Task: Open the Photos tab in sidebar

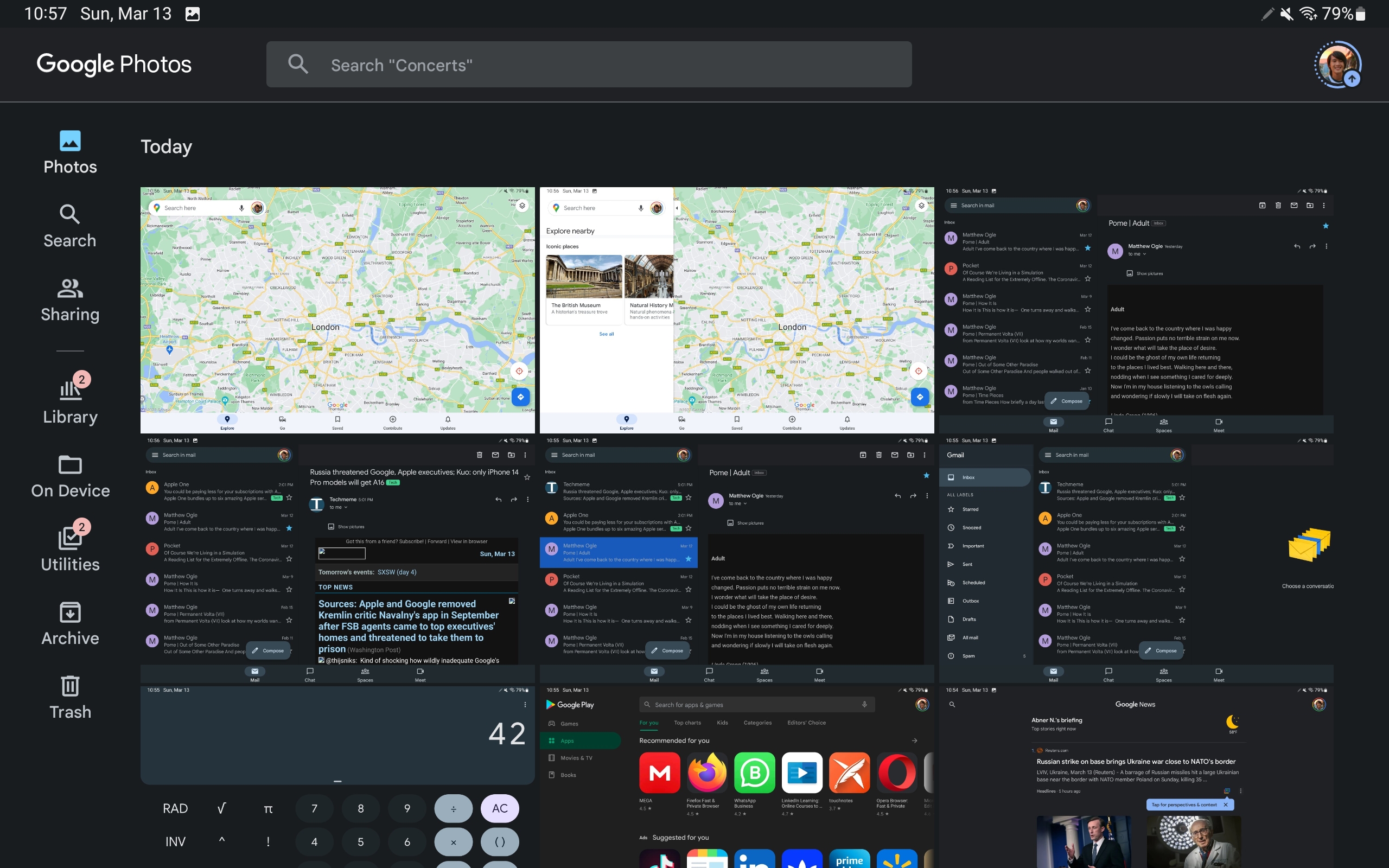Action: (70, 152)
